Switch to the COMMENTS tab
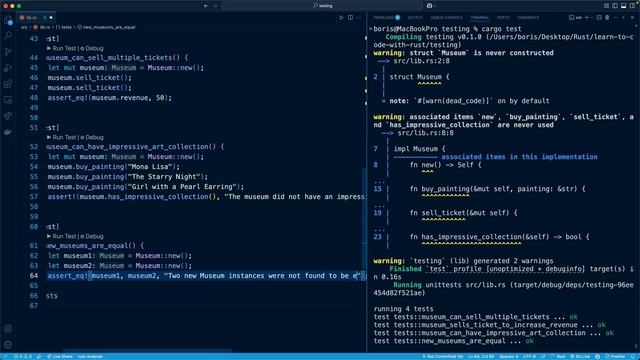This screenshot has width=640, height=360. 528,18
